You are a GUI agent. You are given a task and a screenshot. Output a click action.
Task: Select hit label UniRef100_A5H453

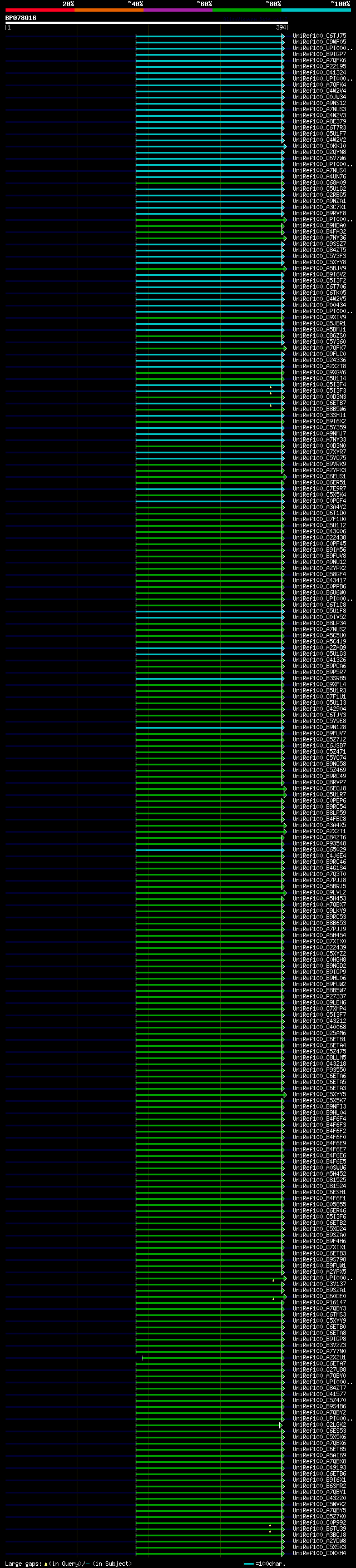coord(319,898)
